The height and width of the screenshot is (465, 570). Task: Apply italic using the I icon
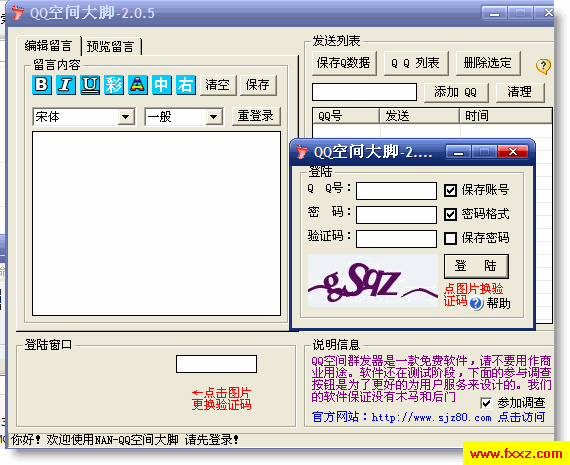[66, 85]
